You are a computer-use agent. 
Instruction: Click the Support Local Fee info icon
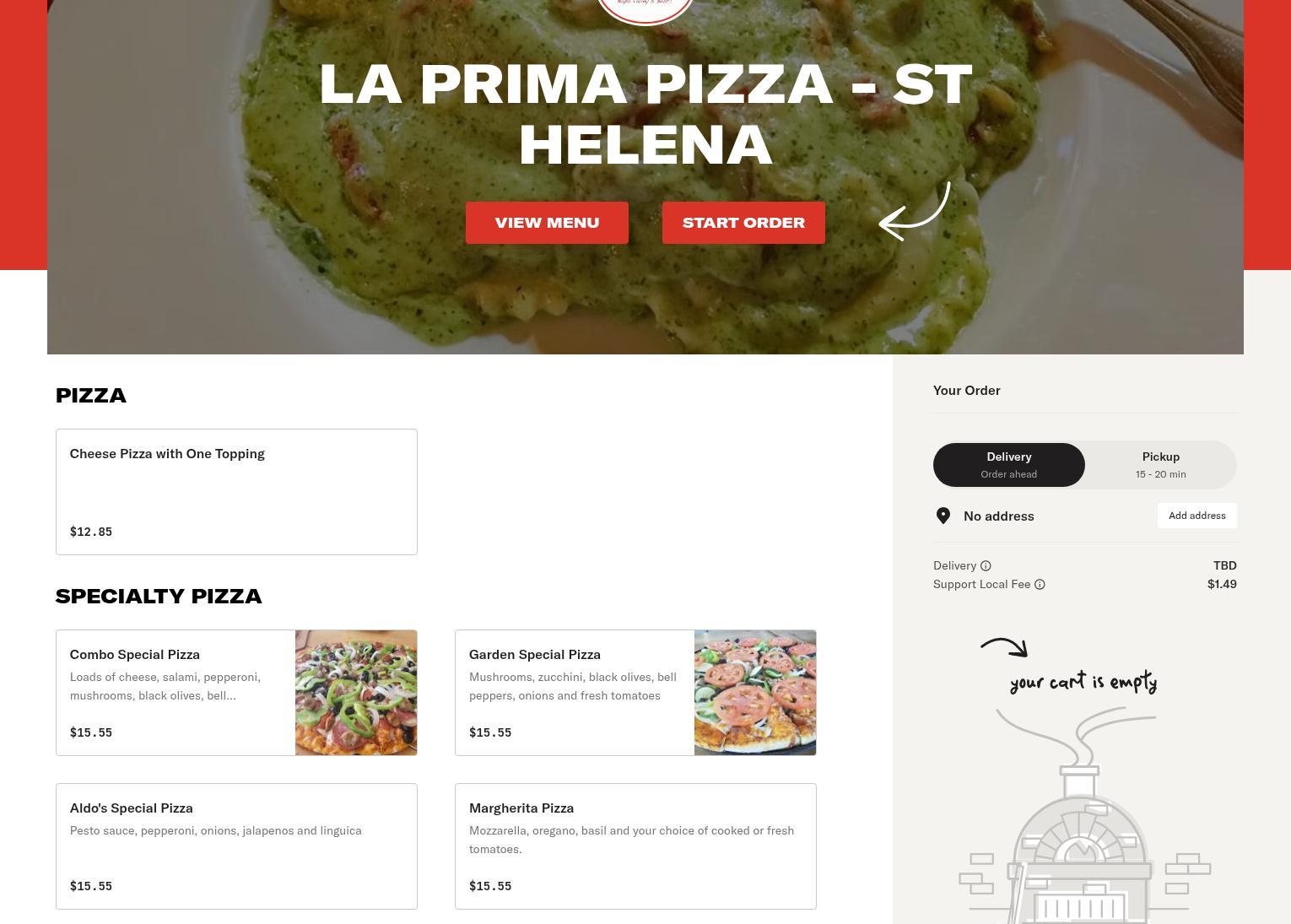[x=1040, y=585]
